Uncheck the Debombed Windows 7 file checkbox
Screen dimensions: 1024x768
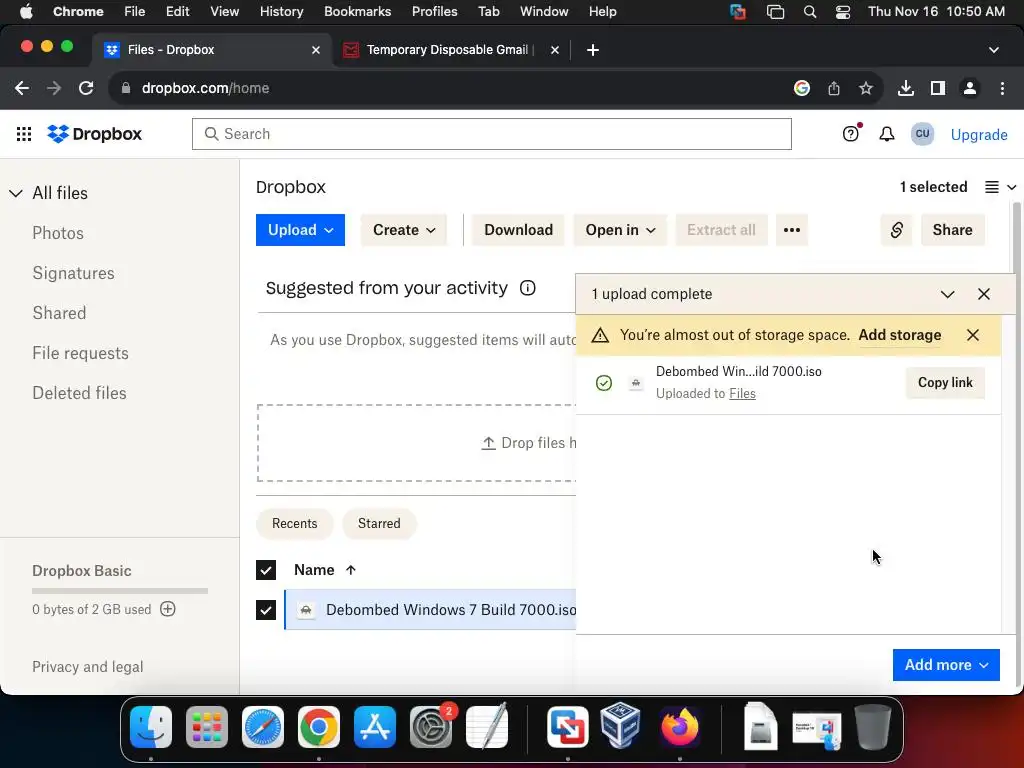pyautogui.click(x=266, y=610)
